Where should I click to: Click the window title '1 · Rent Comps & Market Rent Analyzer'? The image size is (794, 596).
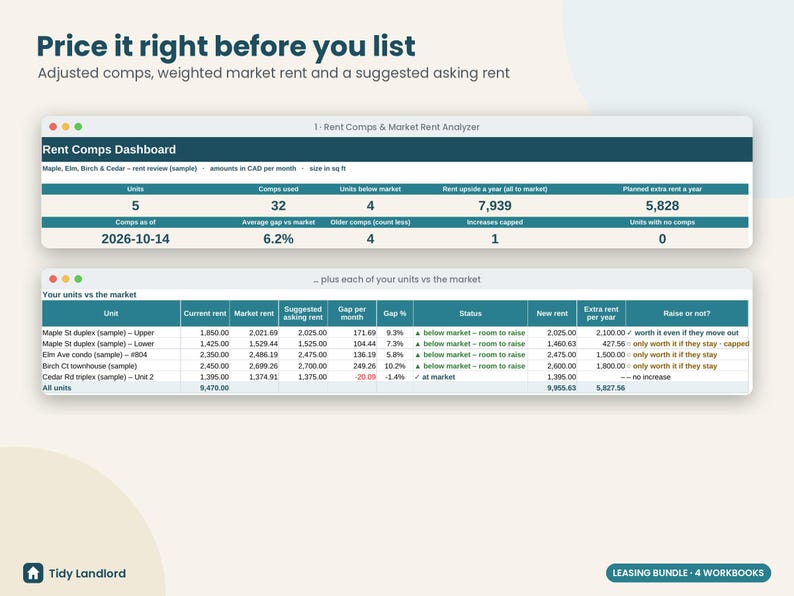[396, 127]
